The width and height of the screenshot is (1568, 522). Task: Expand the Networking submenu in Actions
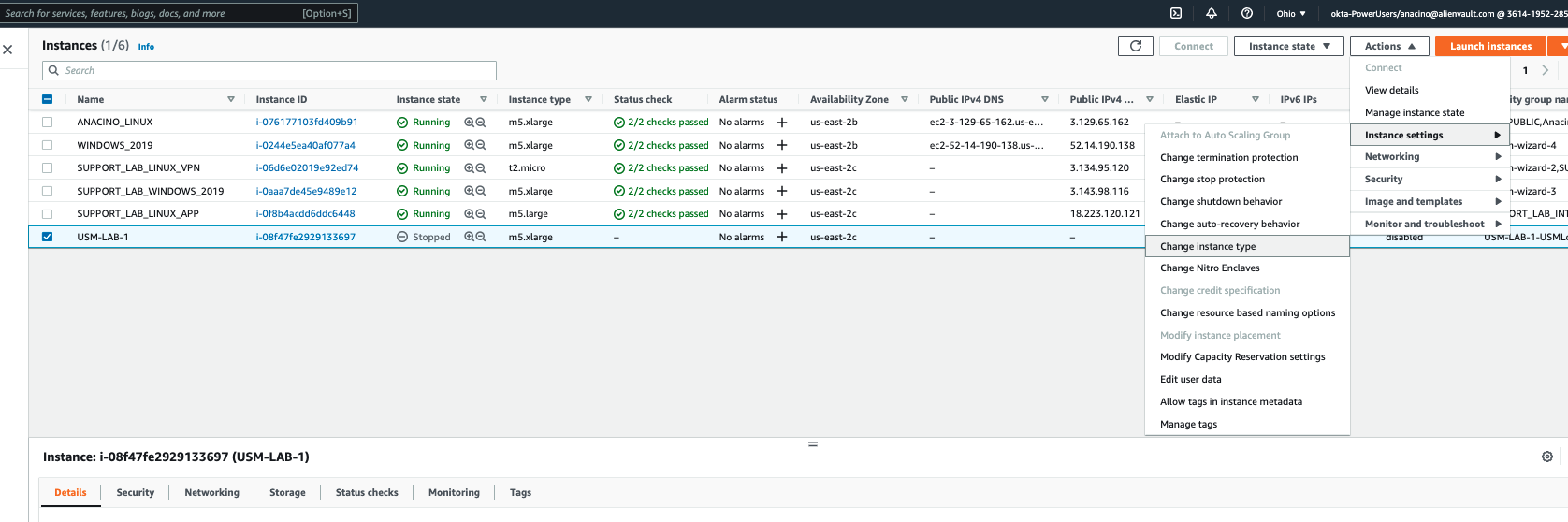click(x=1430, y=157)
